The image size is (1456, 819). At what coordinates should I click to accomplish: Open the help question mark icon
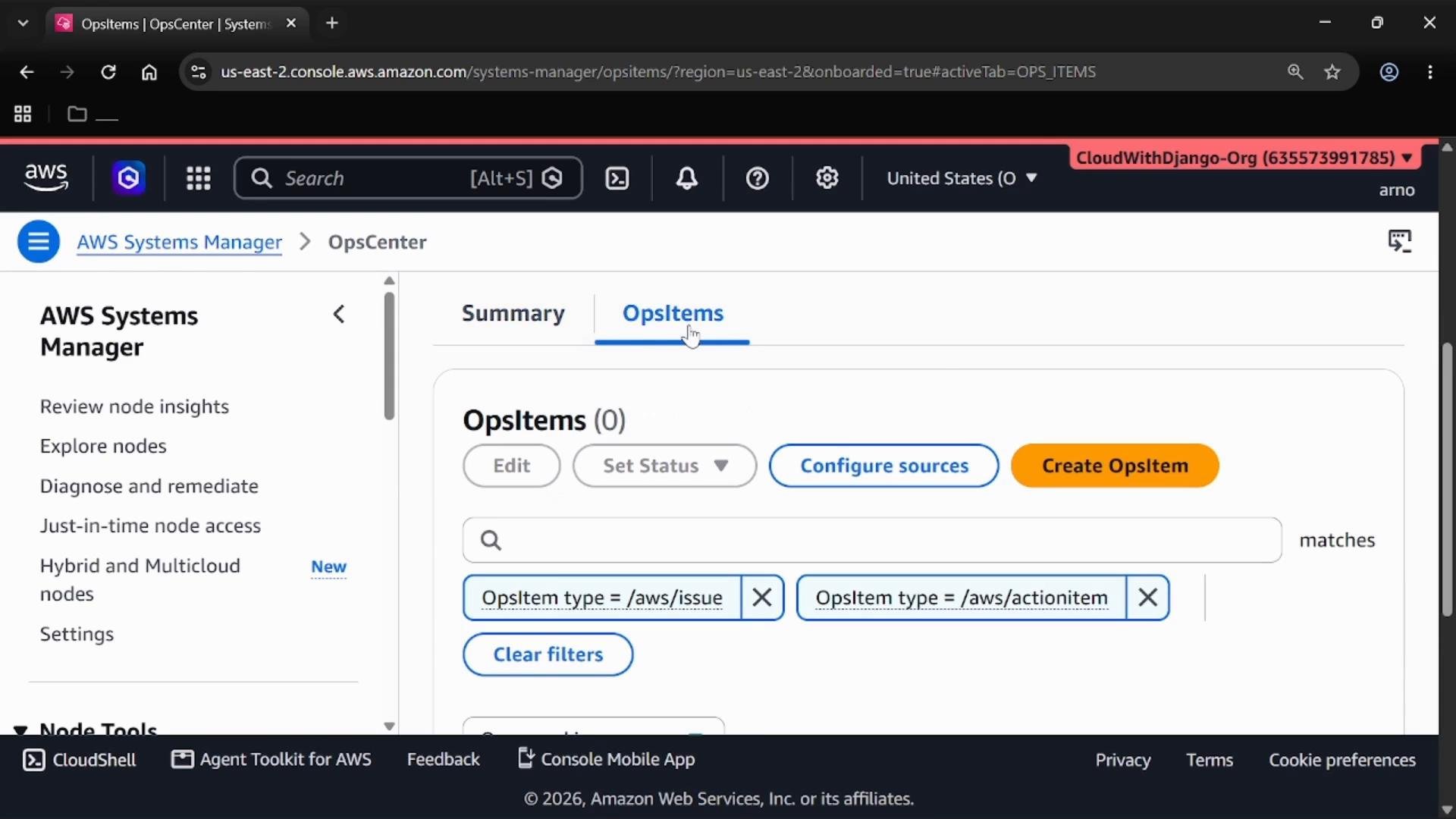[758, 178]
